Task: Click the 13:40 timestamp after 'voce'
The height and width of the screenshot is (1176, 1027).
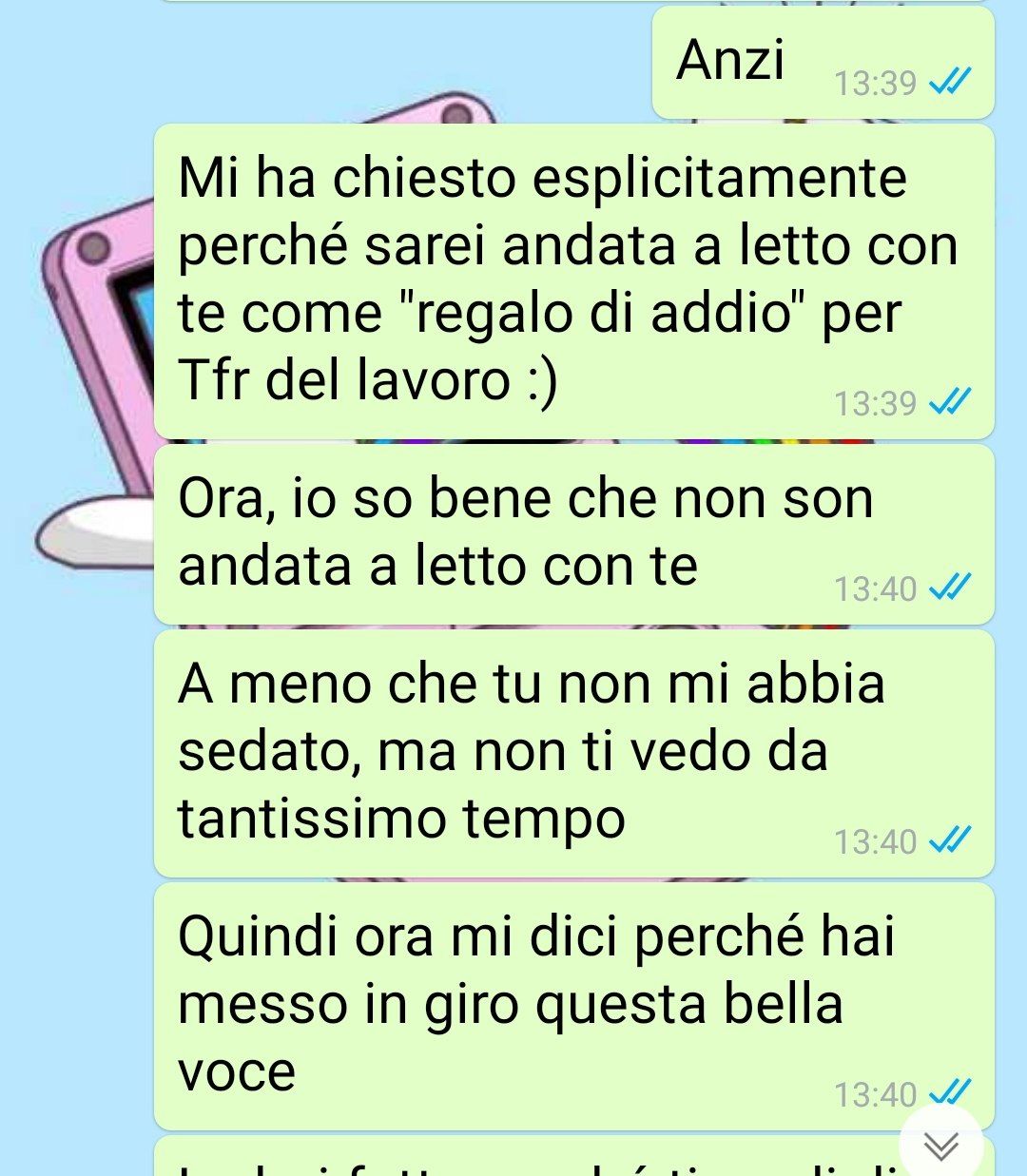Action: [875, 1095]
